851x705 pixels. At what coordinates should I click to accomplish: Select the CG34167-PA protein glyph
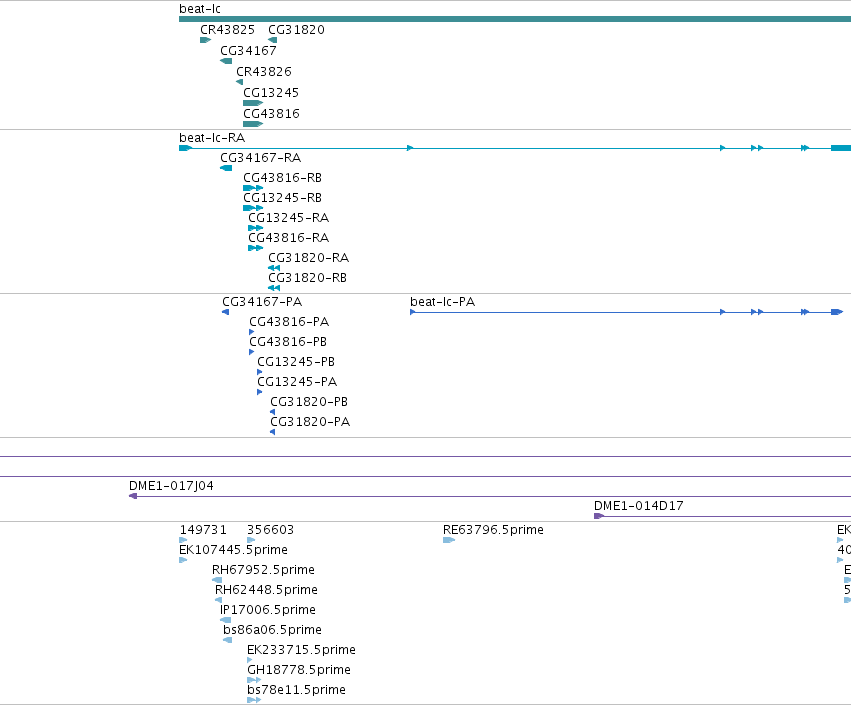[x=225, y=312]
